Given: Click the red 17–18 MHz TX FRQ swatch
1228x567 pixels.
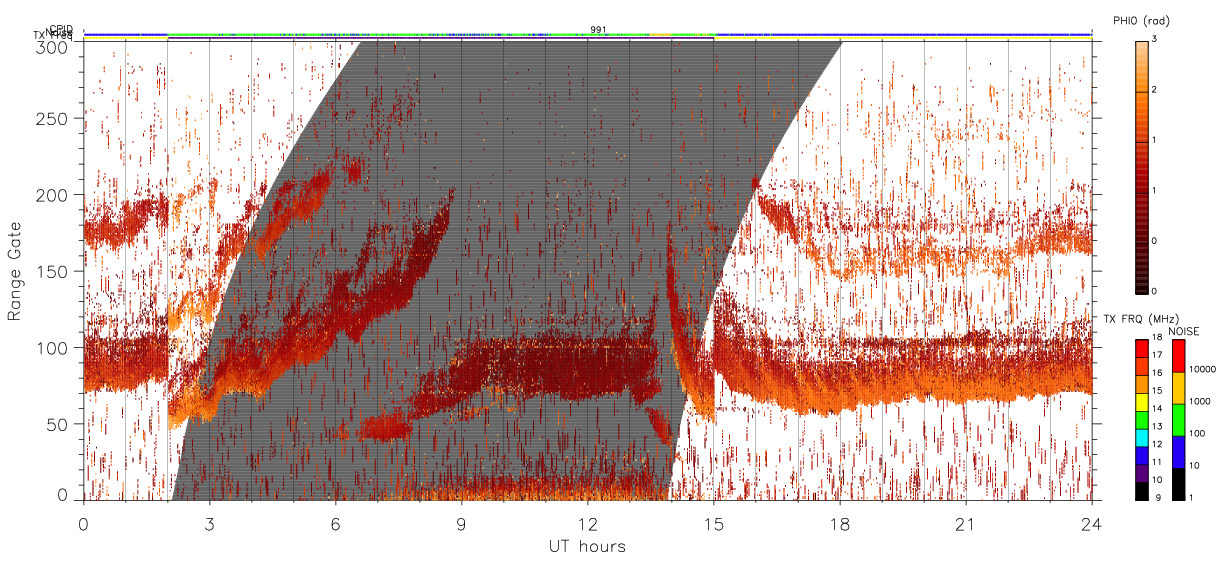Looking at the screenshot, I should [1141, 349].
